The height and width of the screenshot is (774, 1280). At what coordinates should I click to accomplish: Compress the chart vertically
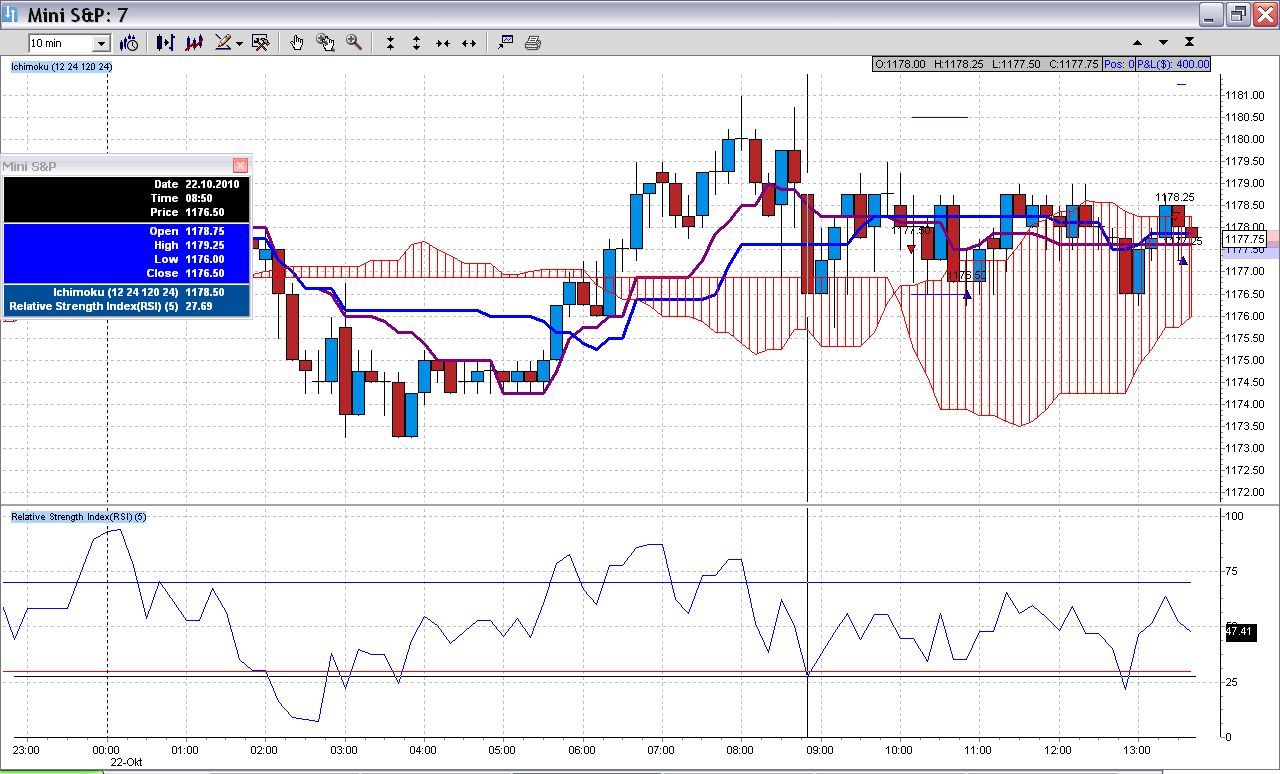pos(390,43)
